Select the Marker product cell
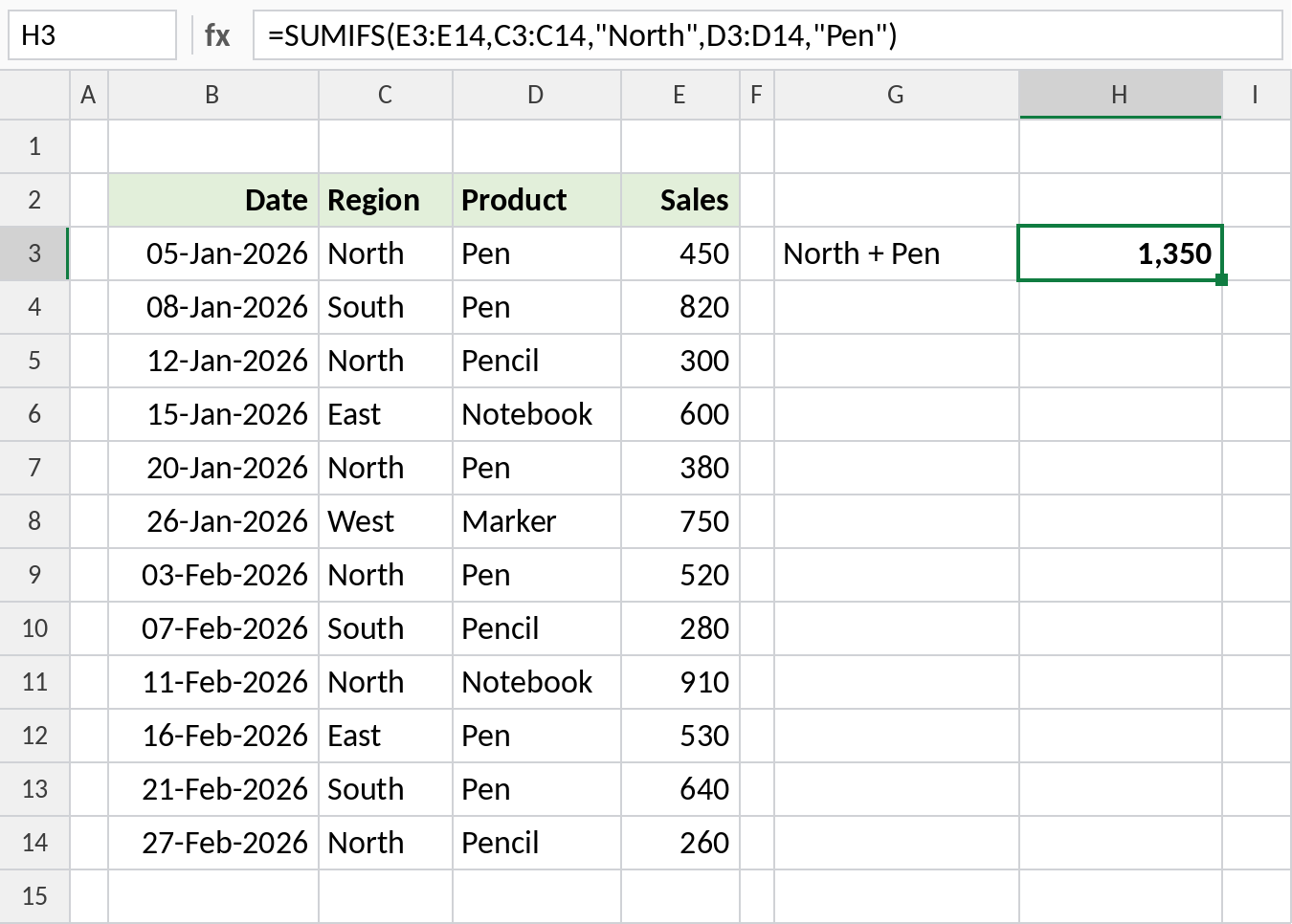Image resolution: width=1292 pixels, height=924 pixels. coord(537,521)
